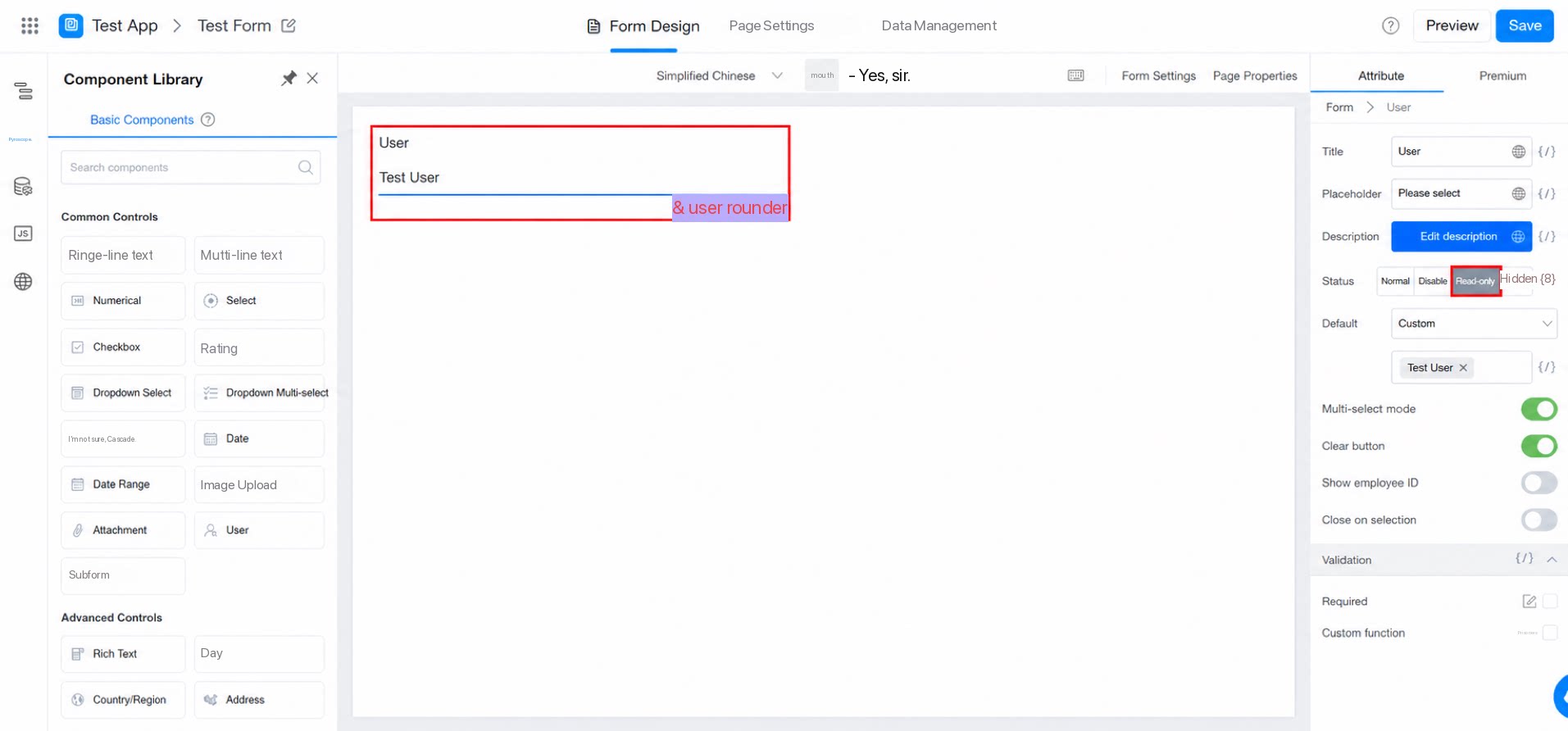Collapse the Validation section
The height and width of the screenshot is (731, 1568).
coord(1552,560)
